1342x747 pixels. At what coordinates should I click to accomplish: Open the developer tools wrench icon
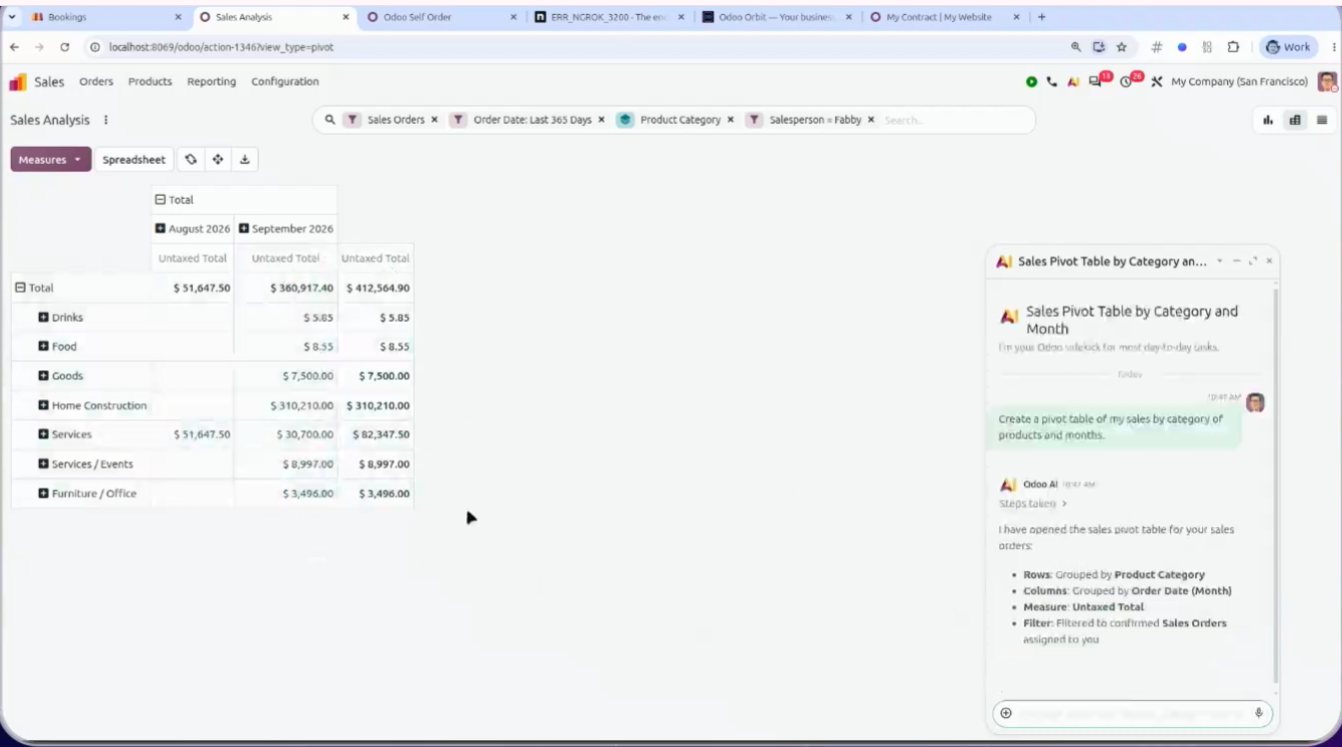point(1156,82)
